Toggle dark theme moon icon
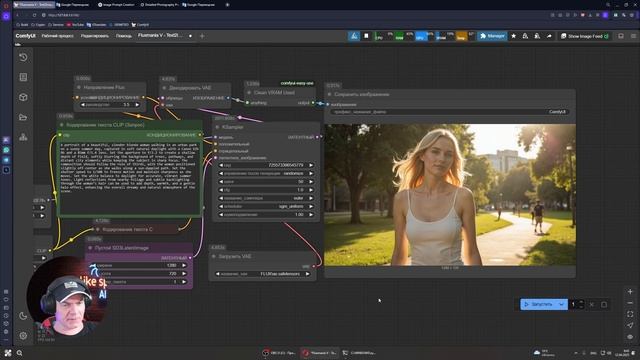This screenshot has width=640, height=360. tap(23, 316)
